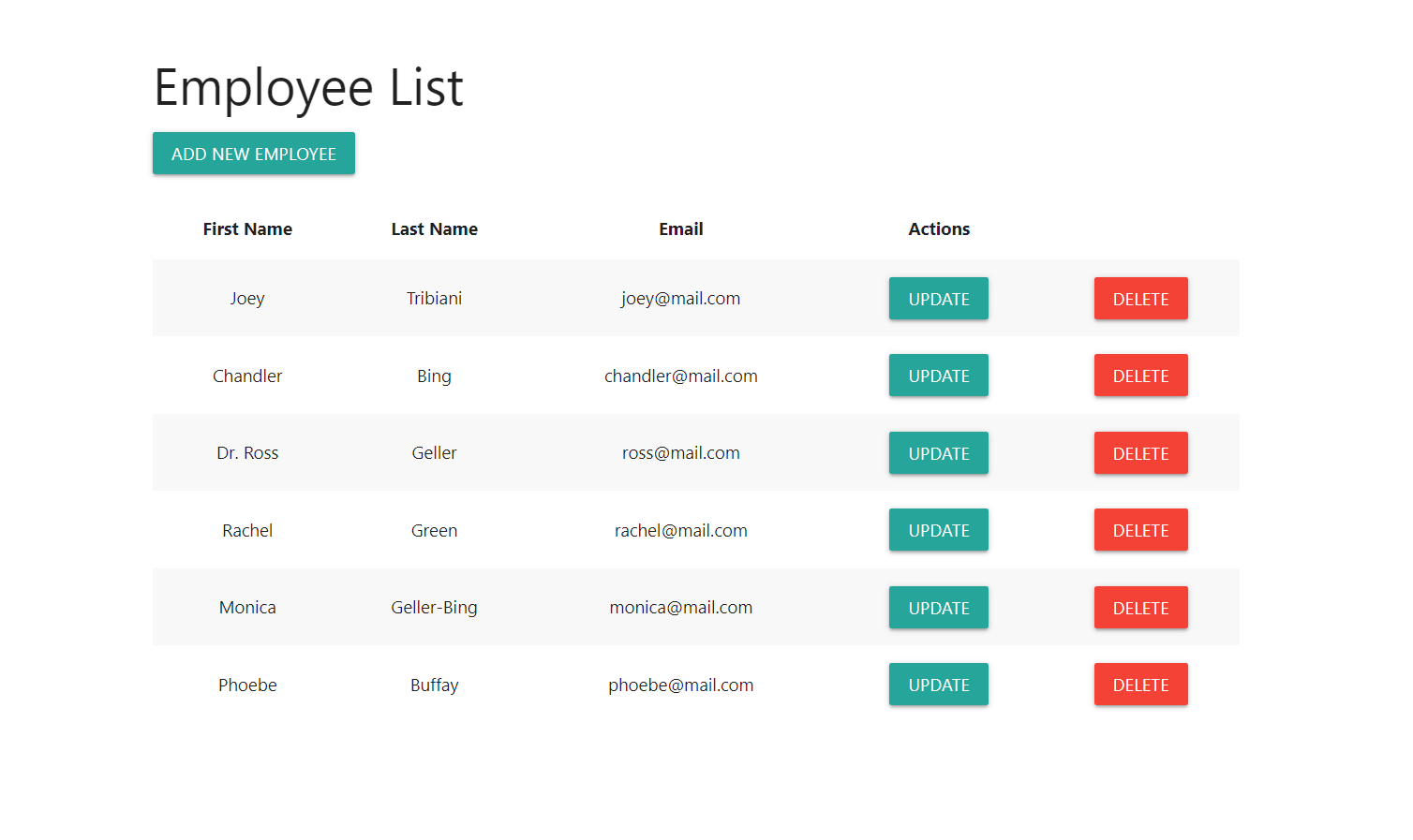The width and height of the screenshot is (1413, 840).
Task: Delete Joey Tribiani from the list
Action: pyautogui.click(x=1140, y=298)
